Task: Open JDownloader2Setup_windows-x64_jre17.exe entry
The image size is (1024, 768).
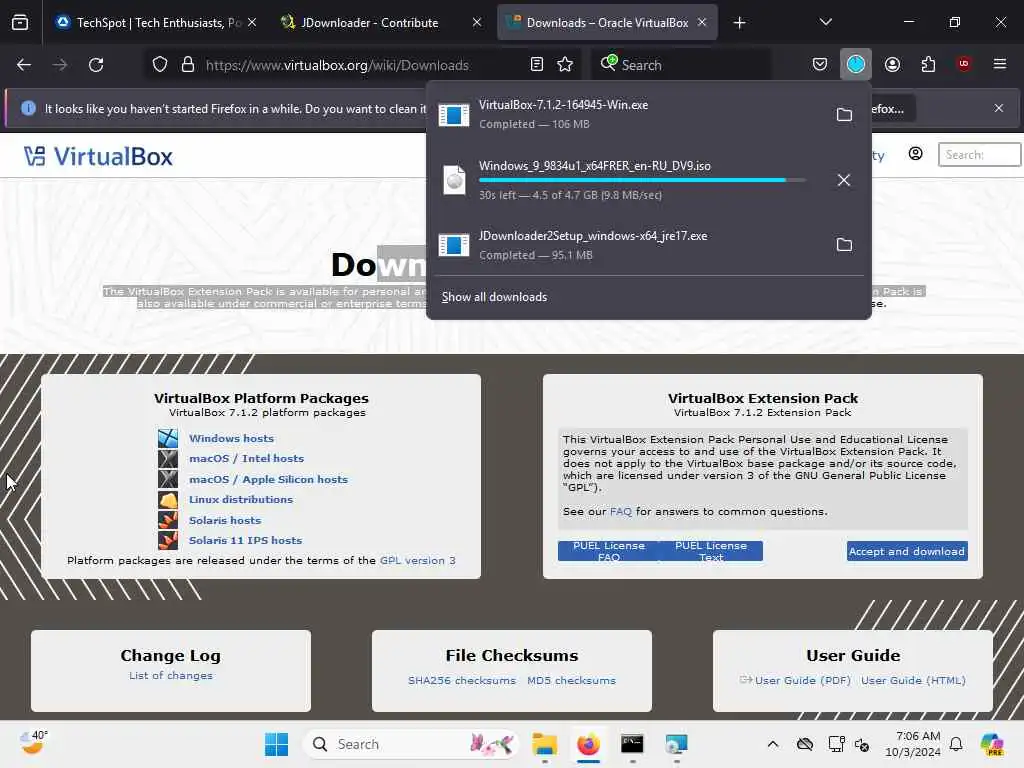Action: tap(627, 244)
